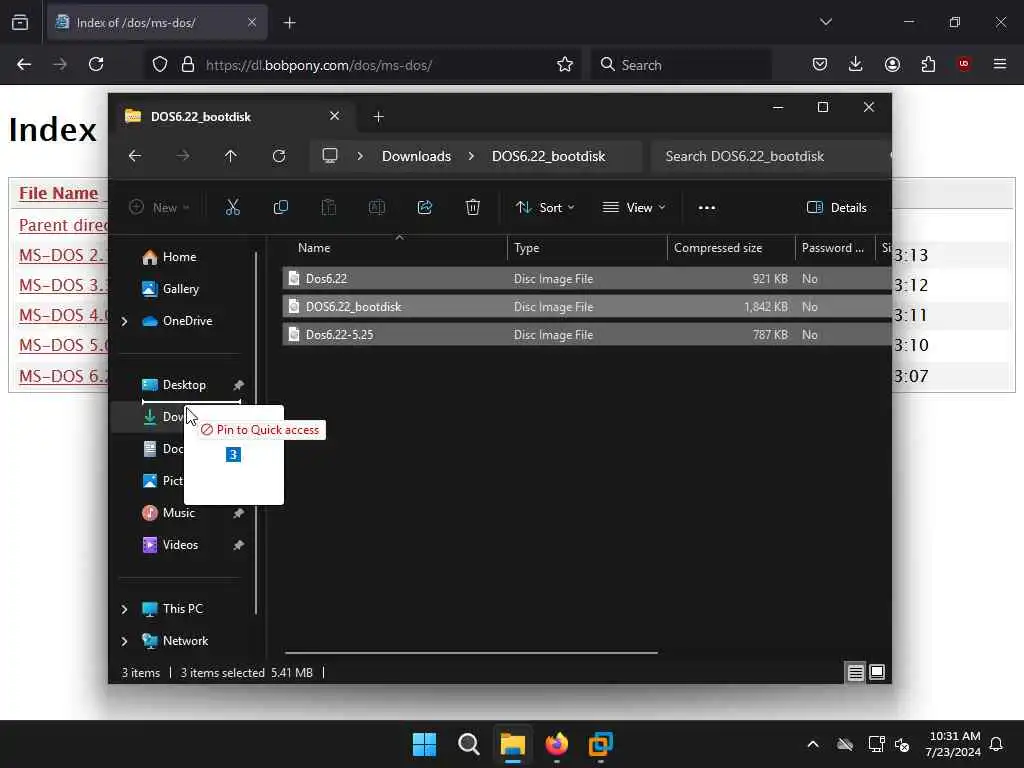Switch to details list view icon

click(856, 672)
